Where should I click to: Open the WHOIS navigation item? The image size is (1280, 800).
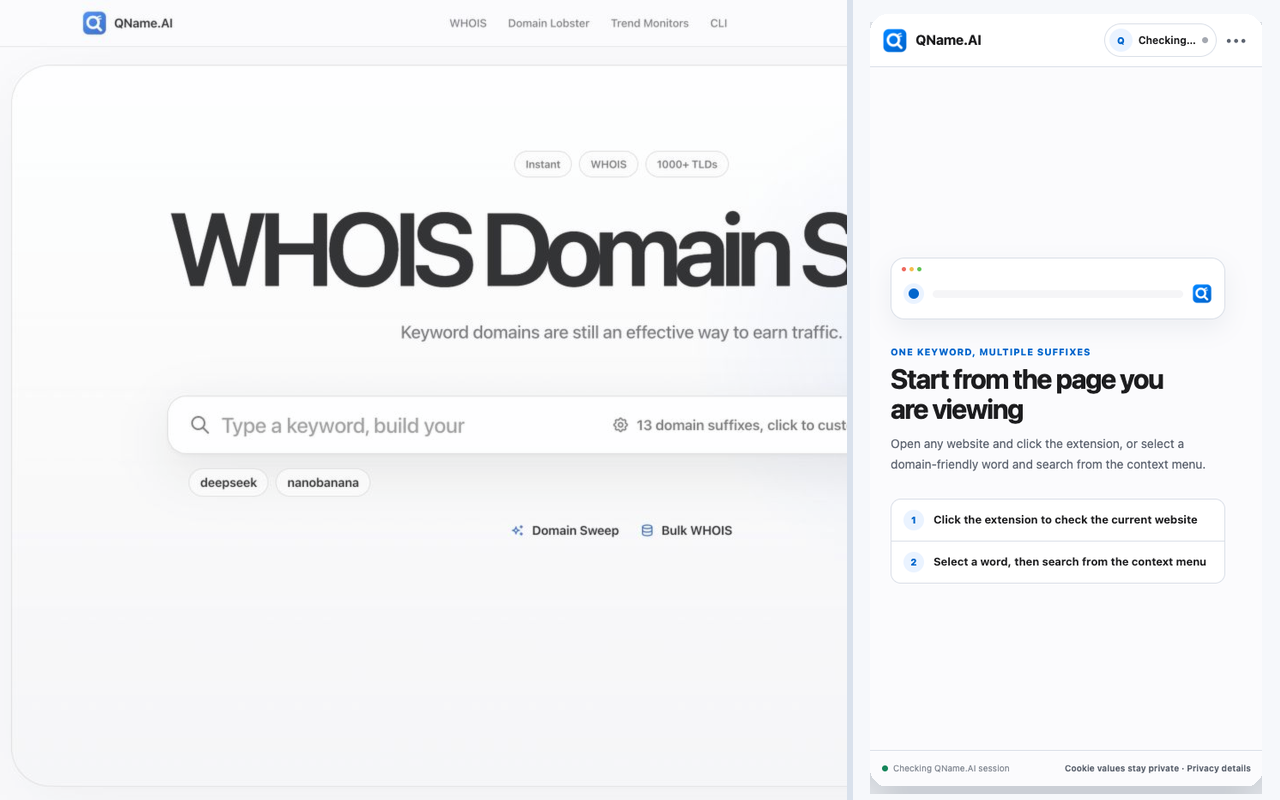(468, 23)
